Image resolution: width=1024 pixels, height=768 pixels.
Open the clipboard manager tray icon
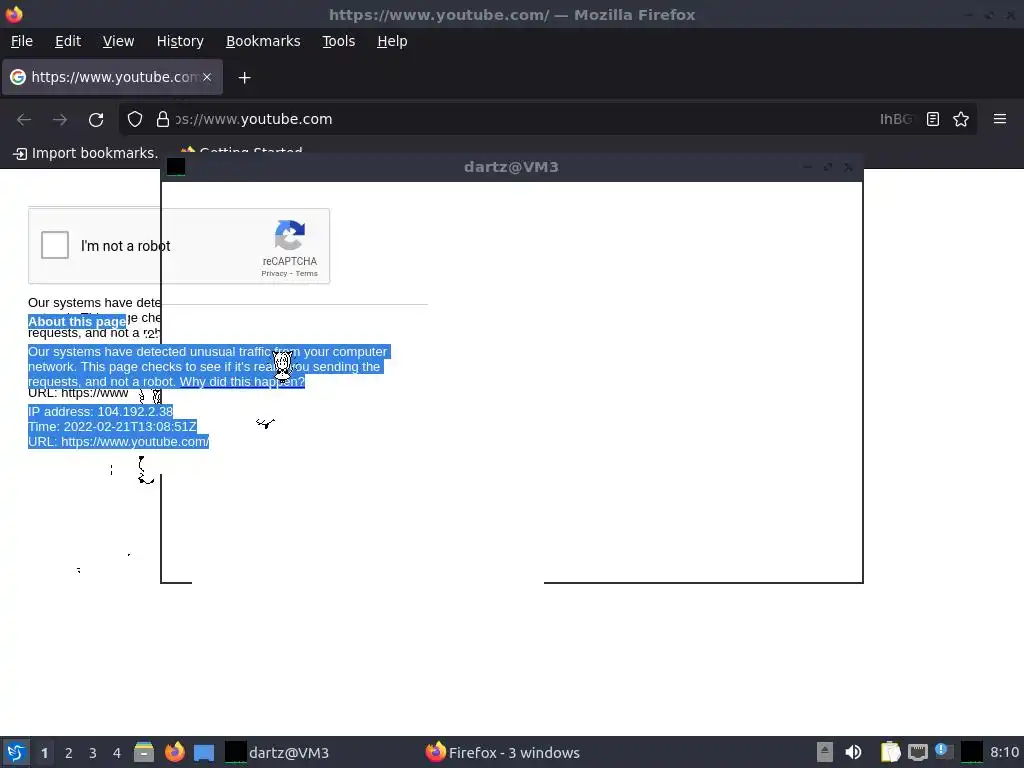[889, 752]
